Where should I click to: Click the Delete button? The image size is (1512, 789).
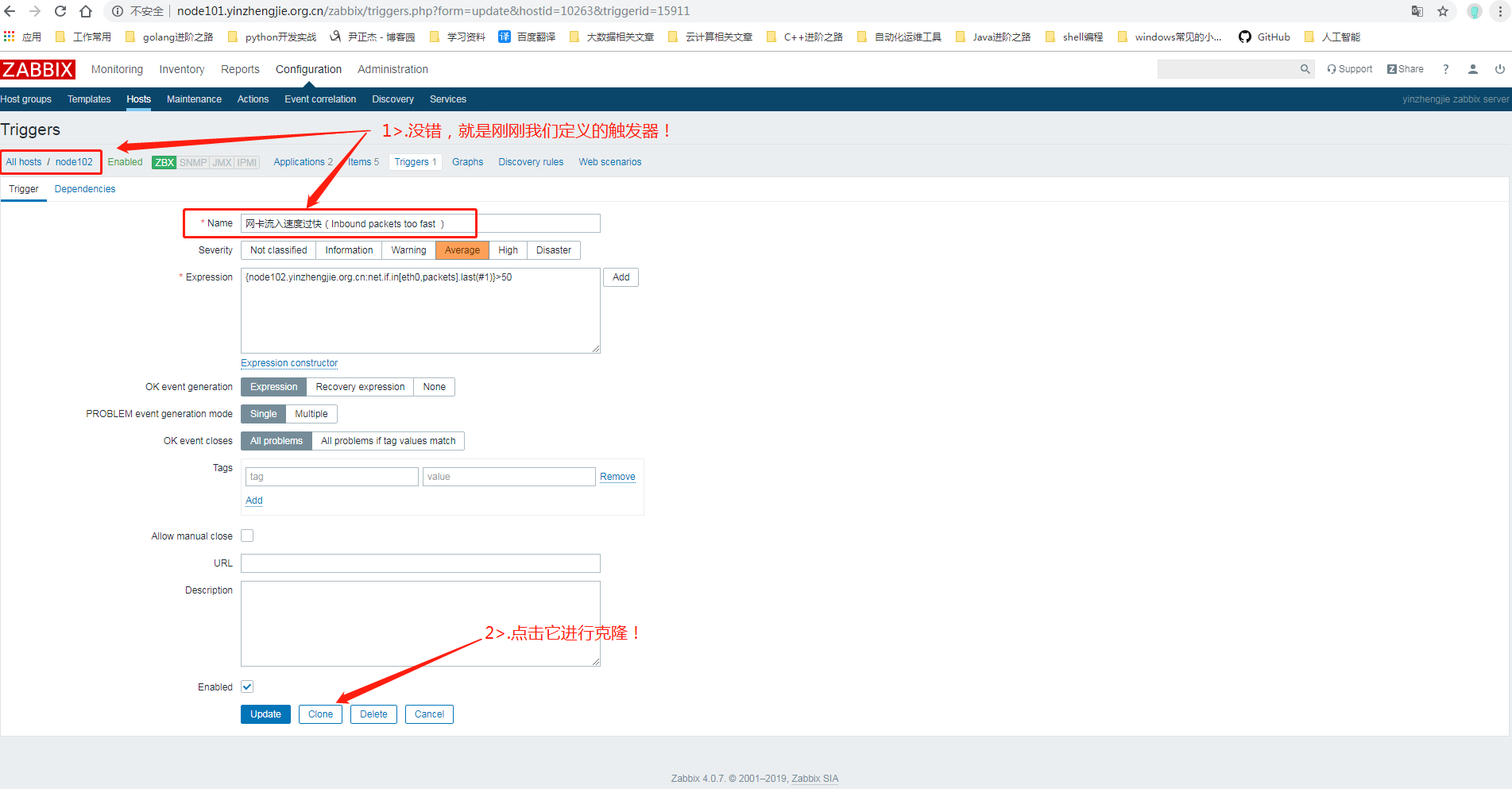click(x=373, y=714)
